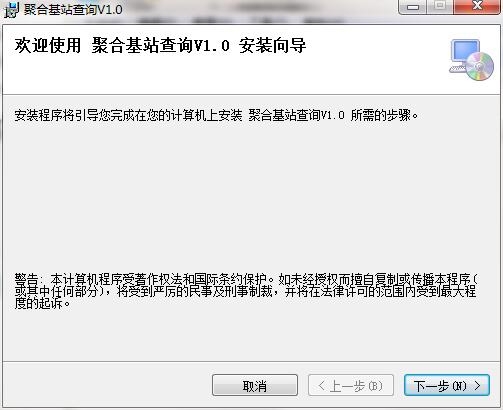Image resolution: width=503 pixels, height=410 pixels.
Task: Close the installer with the red X
Action: 477,6
